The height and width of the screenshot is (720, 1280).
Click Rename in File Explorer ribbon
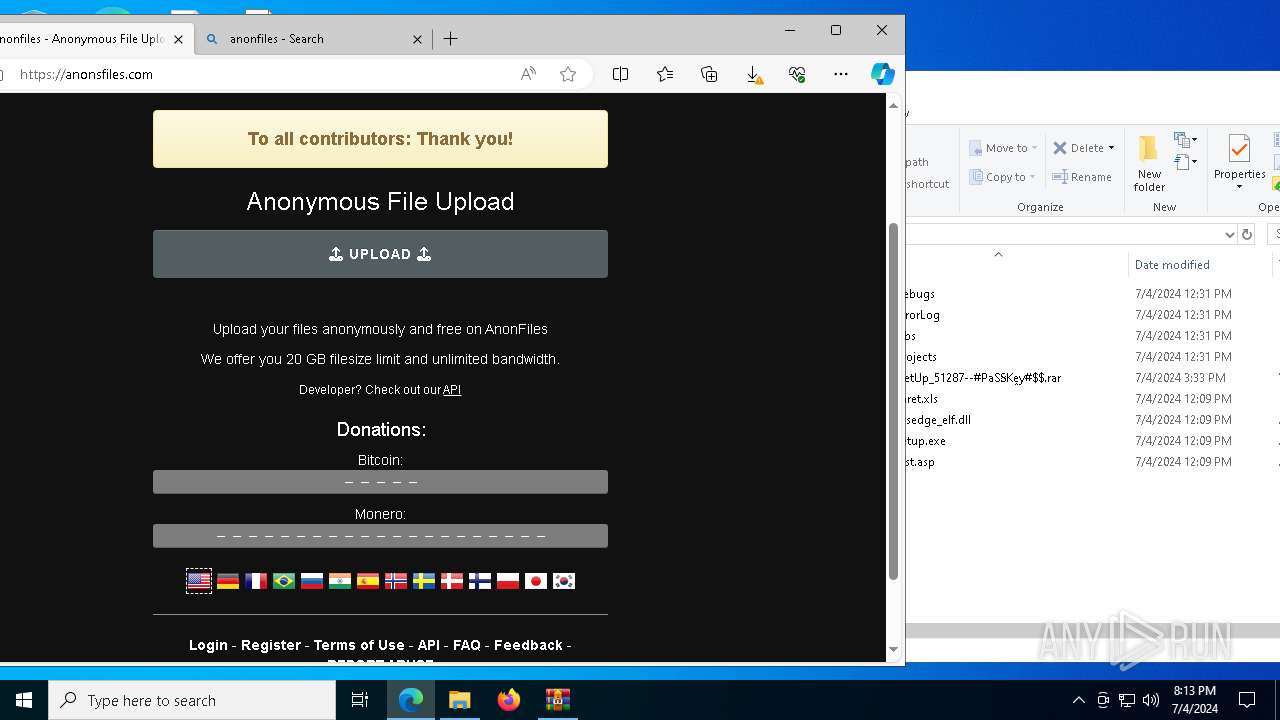(1082, 177)
